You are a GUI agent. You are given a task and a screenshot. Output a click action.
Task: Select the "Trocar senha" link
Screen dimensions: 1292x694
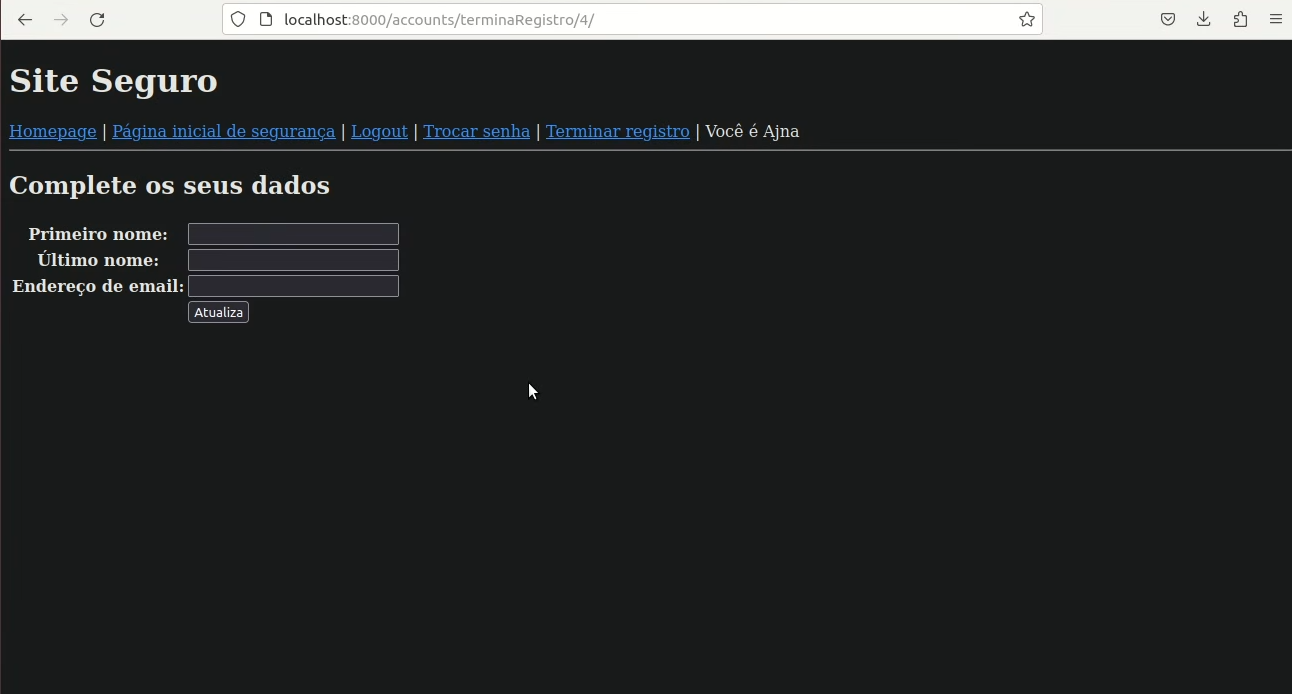(476, 131)
